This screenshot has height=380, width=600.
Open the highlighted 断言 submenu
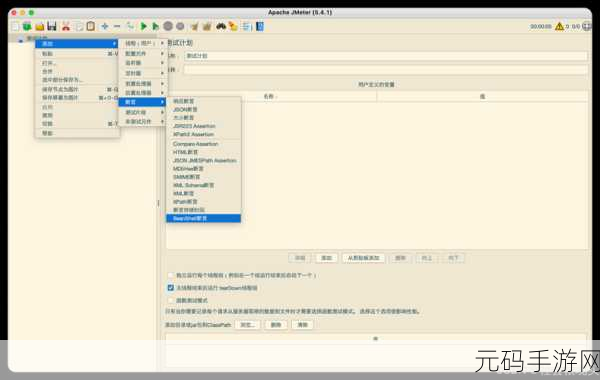142,102
